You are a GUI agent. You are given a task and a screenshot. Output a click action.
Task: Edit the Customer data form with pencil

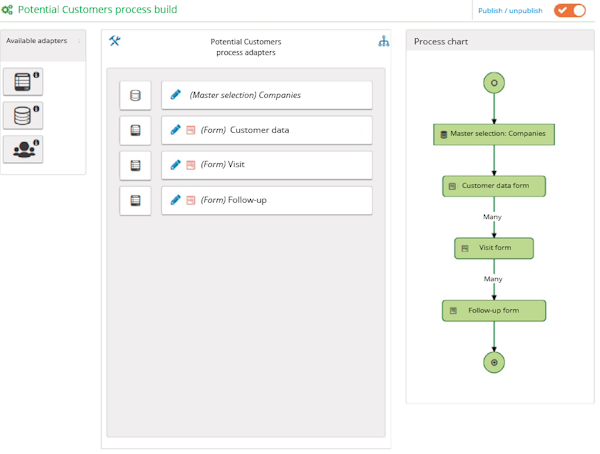(x=176, y=129)
